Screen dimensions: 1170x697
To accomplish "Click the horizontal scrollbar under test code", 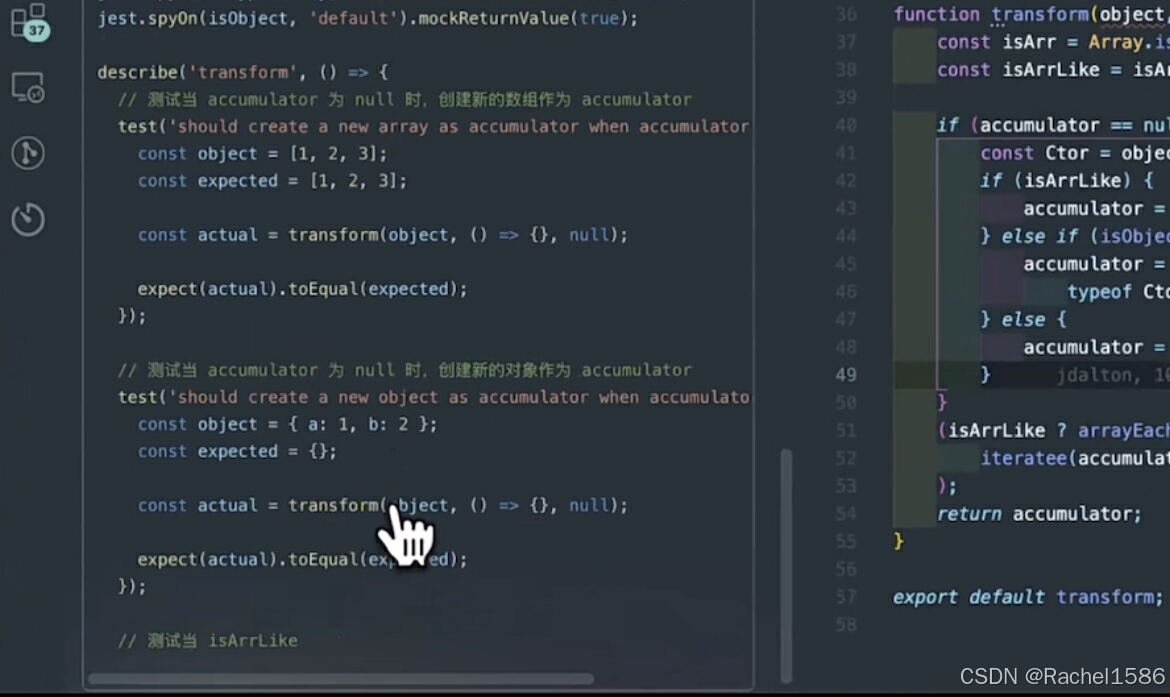I will (340, 679).
